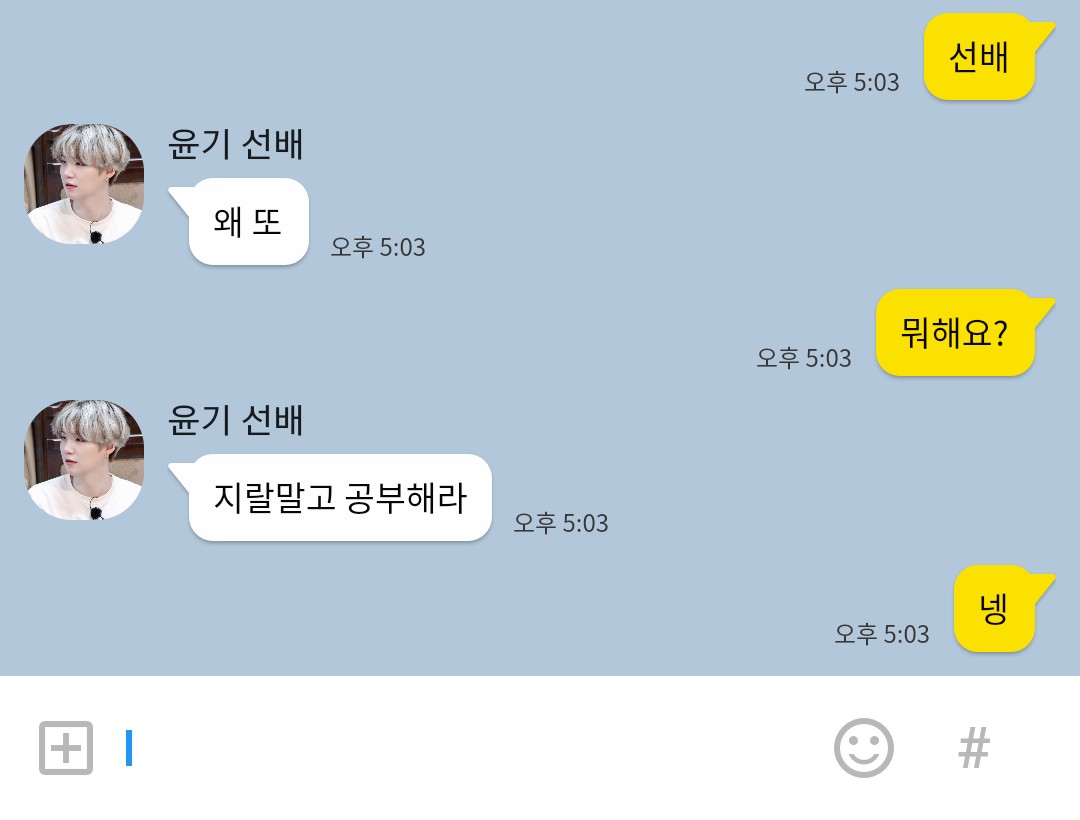
Task: Click the timestamp beside the 뭐해요? bubble
Action: 804,358
